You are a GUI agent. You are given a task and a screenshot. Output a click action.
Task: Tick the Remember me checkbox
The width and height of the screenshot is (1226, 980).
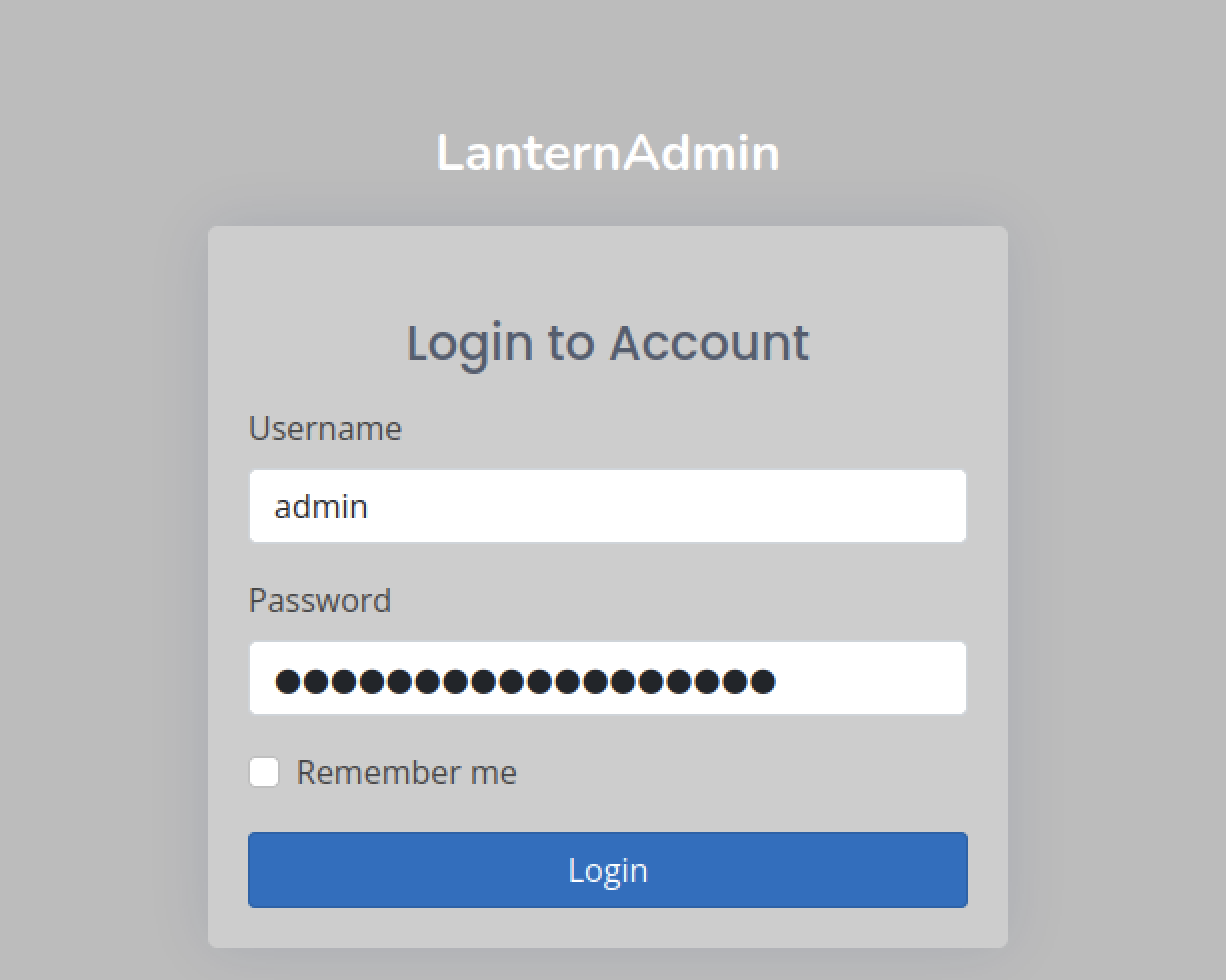click(264, 772)
